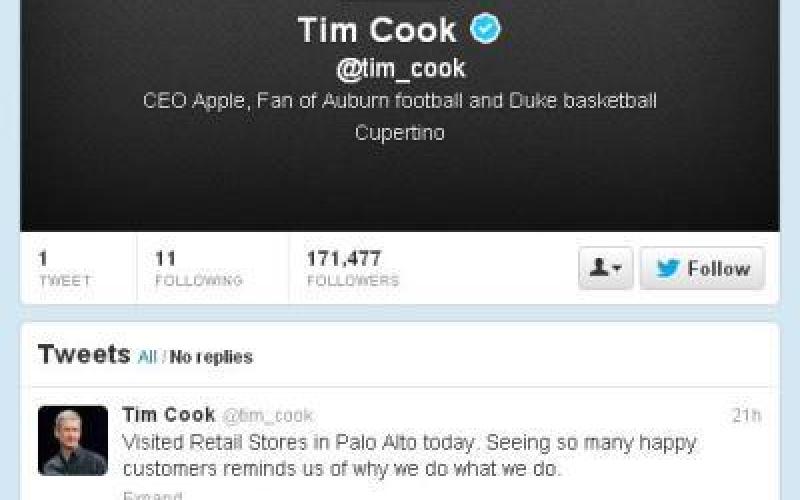Follow Tim Cook with the Follow button

click(702, 268)
